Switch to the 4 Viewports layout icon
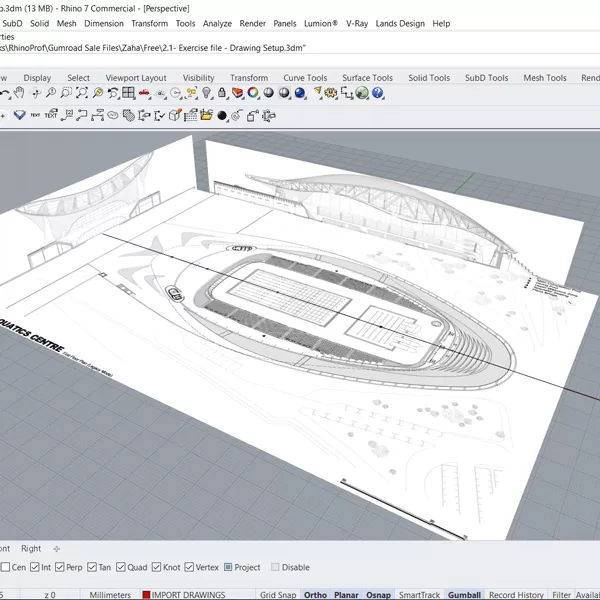The height and width of the screenshot is (600, 600). click(128, 93)
